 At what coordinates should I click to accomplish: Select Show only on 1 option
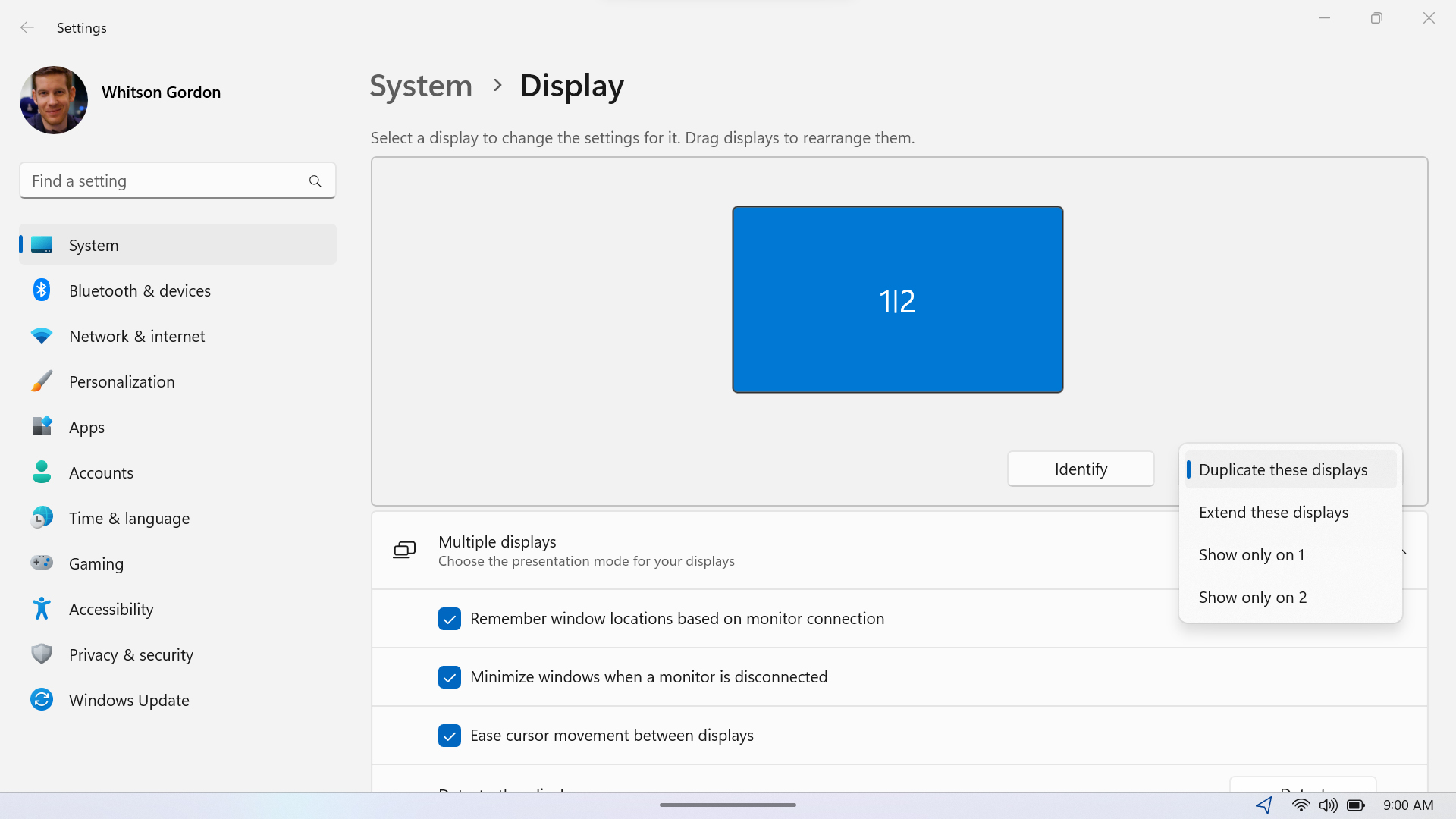pos(1251,554)
